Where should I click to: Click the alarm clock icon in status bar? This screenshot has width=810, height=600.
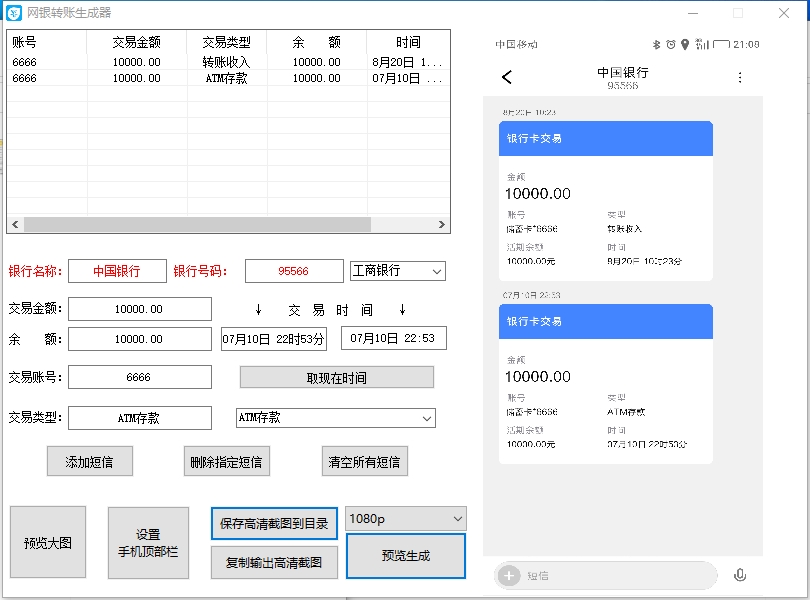(670, 44)
